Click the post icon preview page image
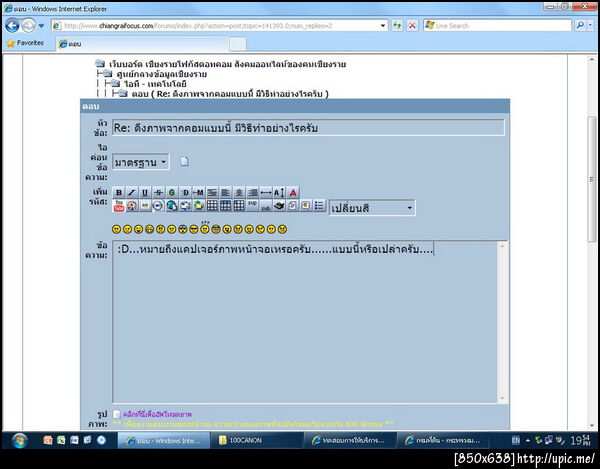This screenshot has width=600, height=469. [x=184, y=161]
